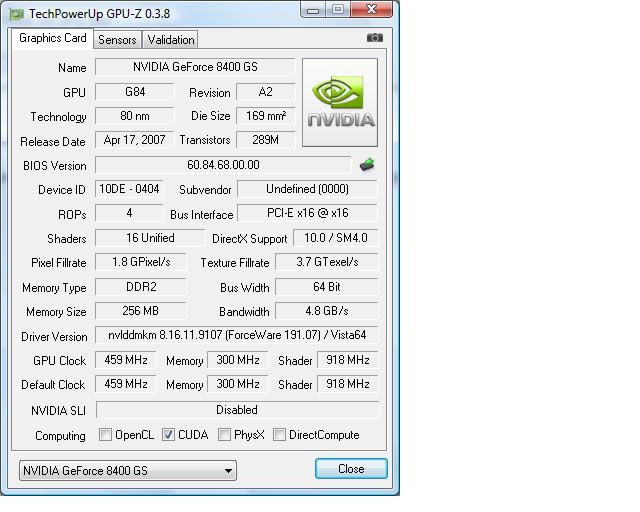The height and width of the screenshot is (512, 640).
Task: Maximize the GPU-Z window
Action: tap(338, 10)
